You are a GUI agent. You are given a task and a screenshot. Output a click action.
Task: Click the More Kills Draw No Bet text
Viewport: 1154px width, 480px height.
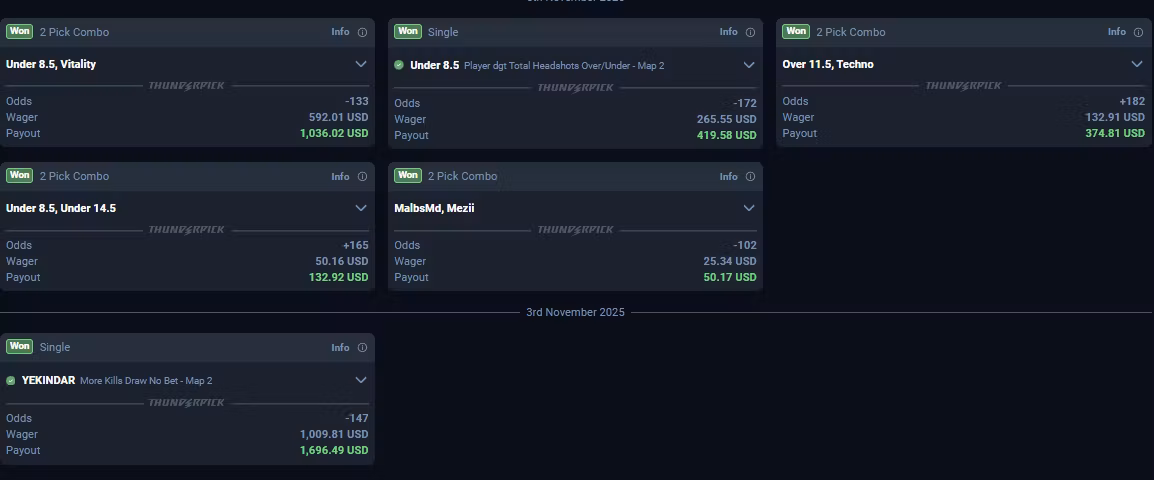tap(146, 381)
